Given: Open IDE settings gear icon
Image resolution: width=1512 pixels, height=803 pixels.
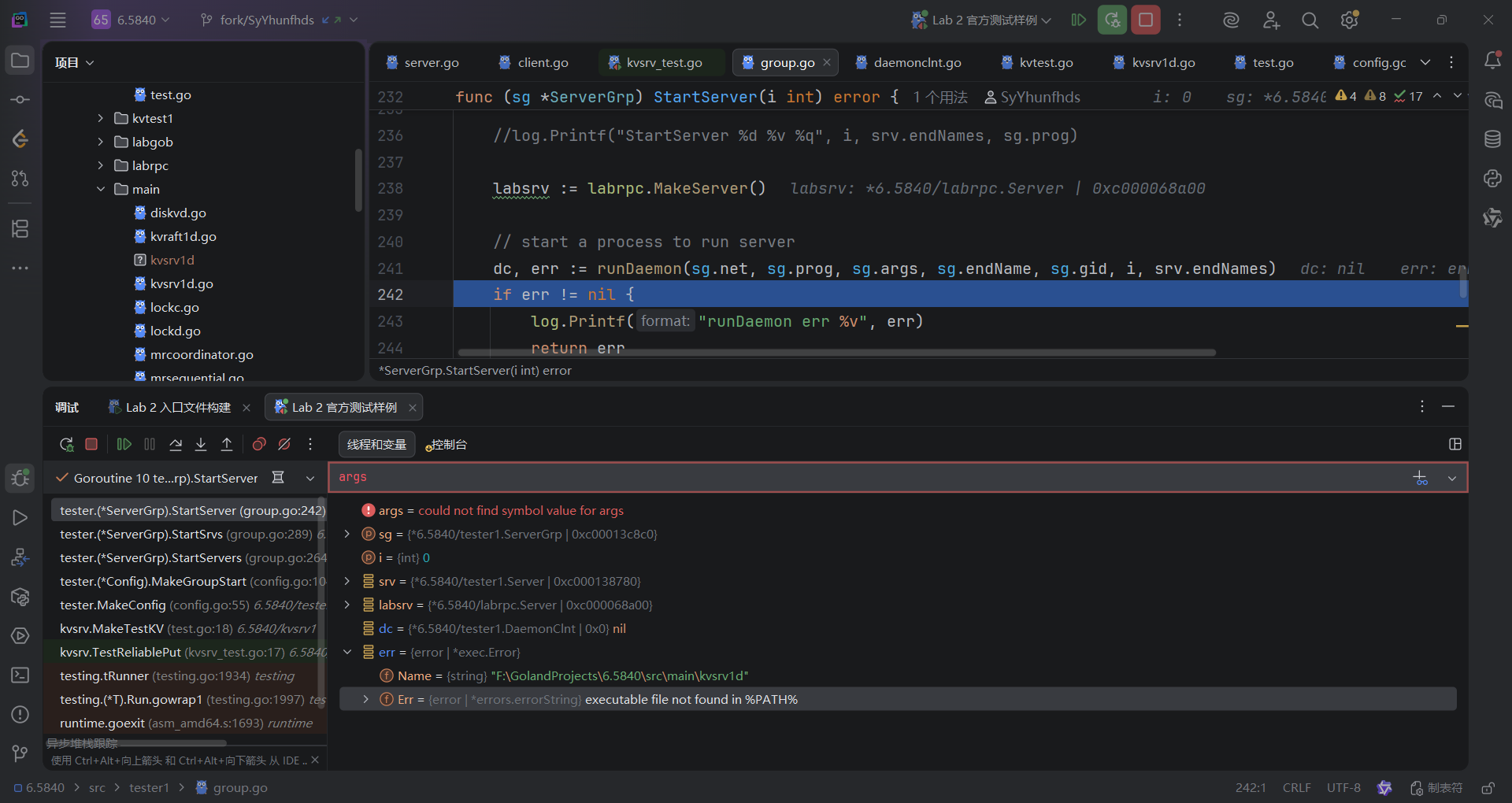Looking at the screenshot, I should pos(1349,20).
